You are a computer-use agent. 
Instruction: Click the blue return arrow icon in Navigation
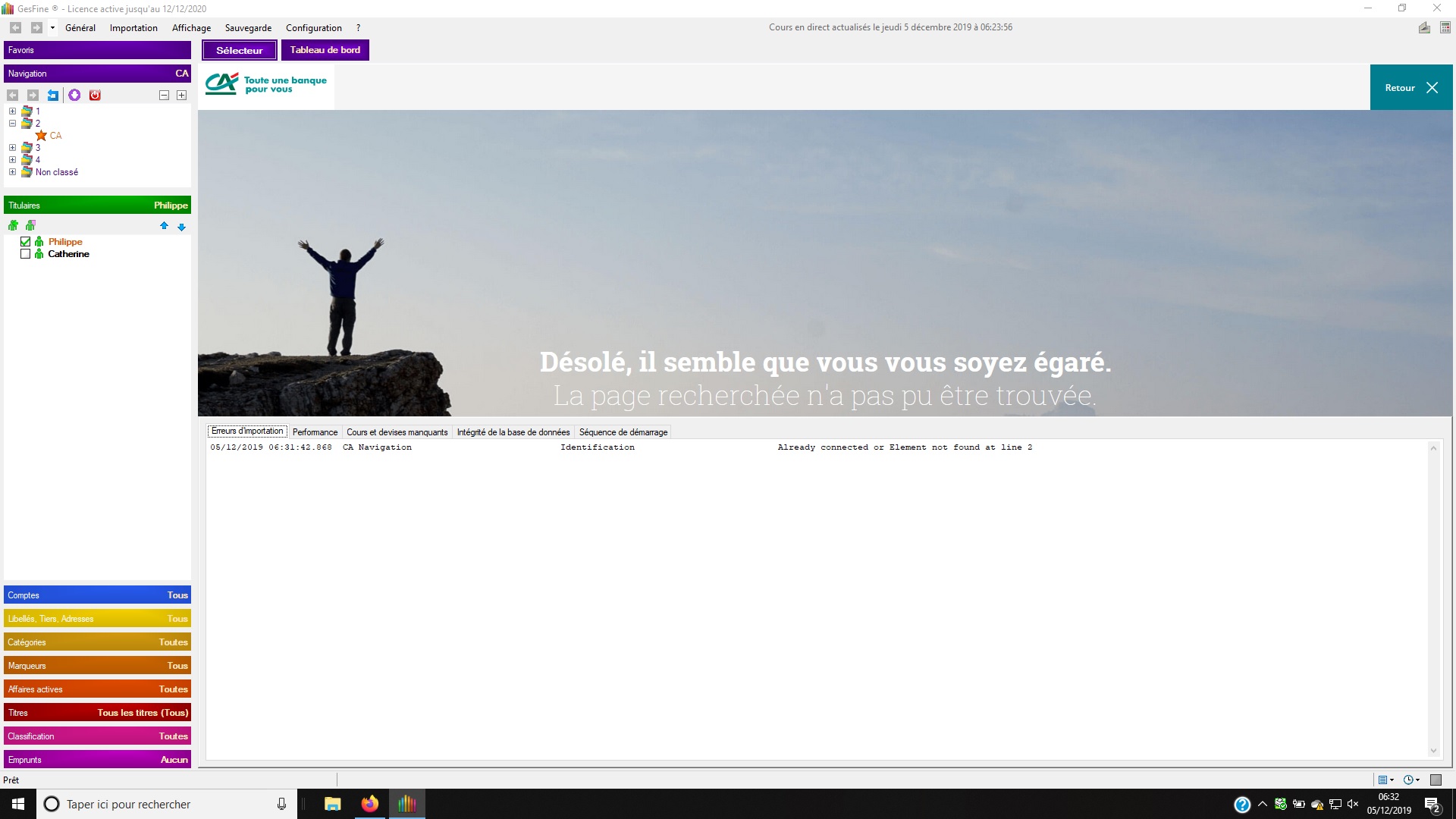[x=53, y=95]
